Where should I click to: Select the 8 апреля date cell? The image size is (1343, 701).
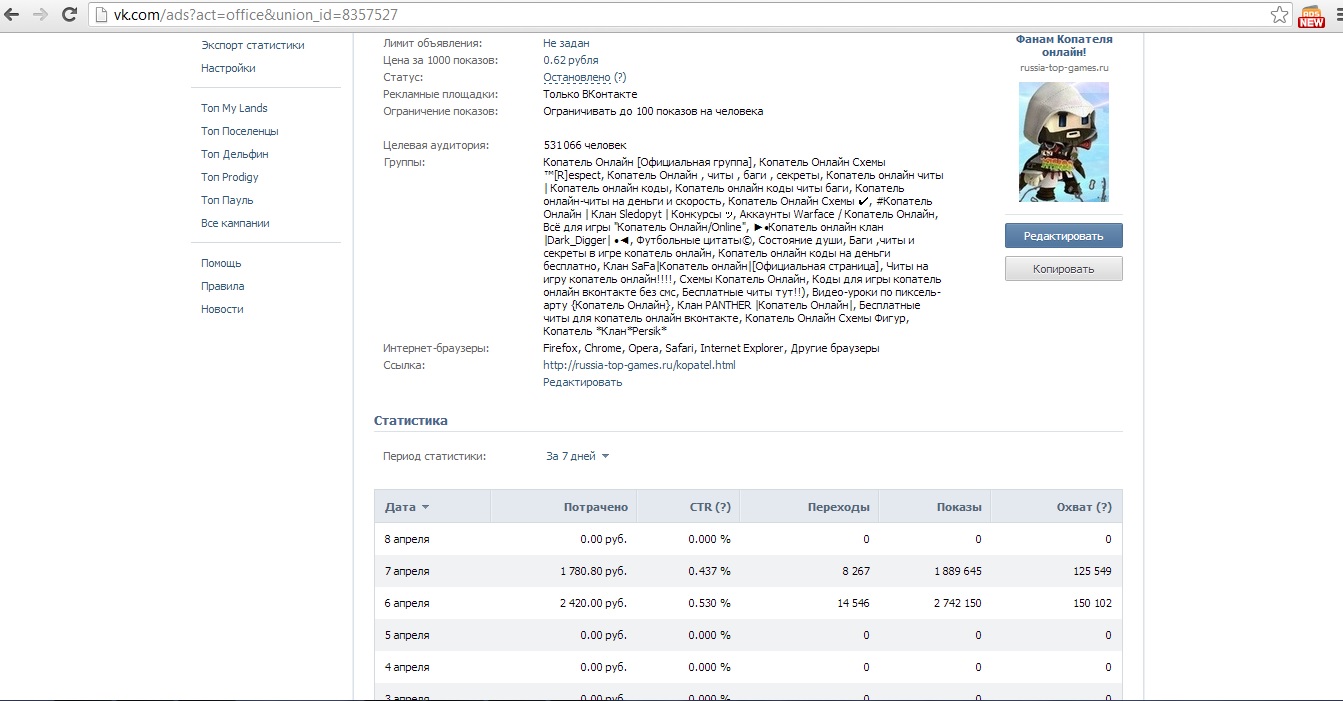[407, 539]
